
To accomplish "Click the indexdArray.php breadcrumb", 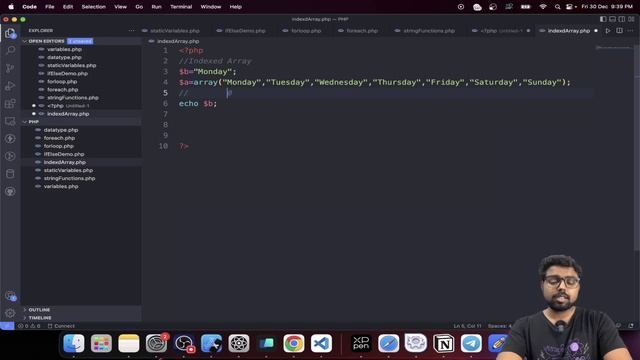I will pos(178,41).
